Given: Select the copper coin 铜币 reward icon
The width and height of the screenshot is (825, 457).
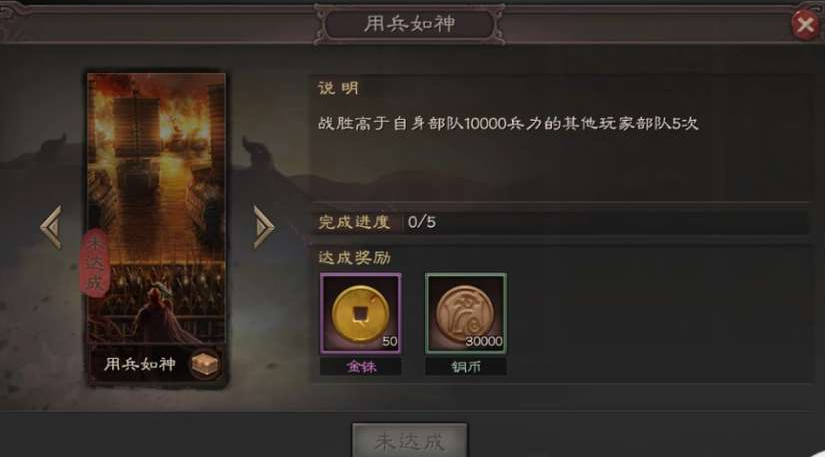Looking at the screenshot, I should click(x=466, y=313).
